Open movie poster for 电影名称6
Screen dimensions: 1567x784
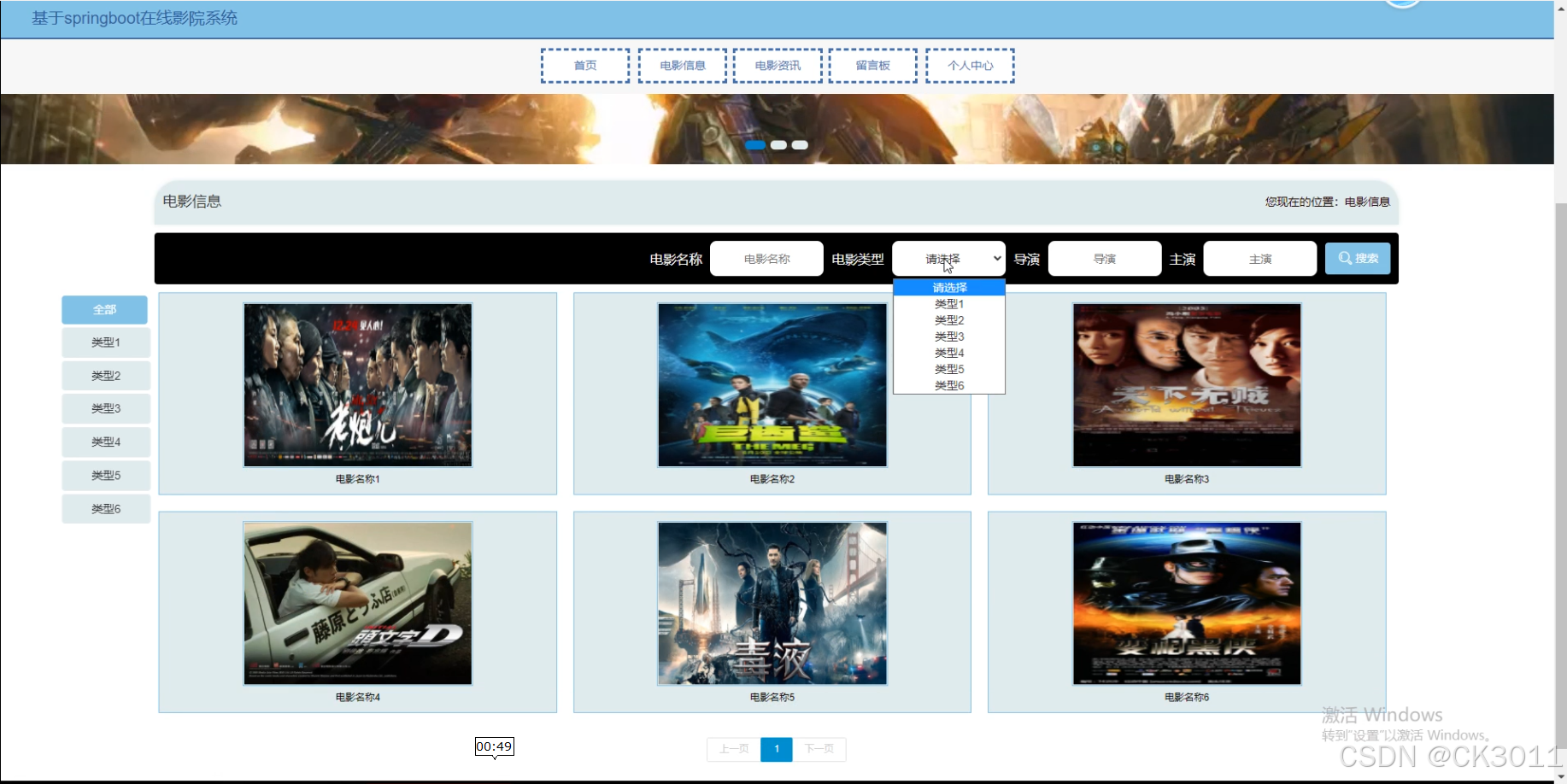point(1187,604)
